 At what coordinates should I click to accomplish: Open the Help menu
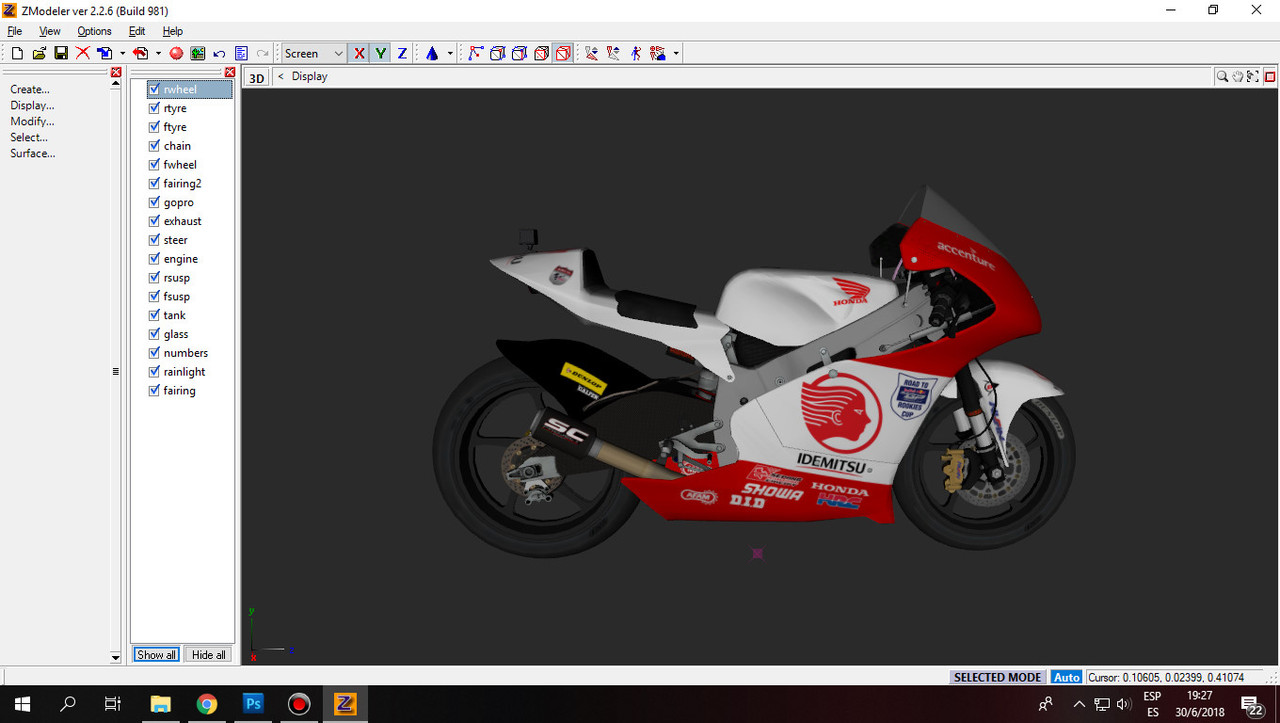173,31
